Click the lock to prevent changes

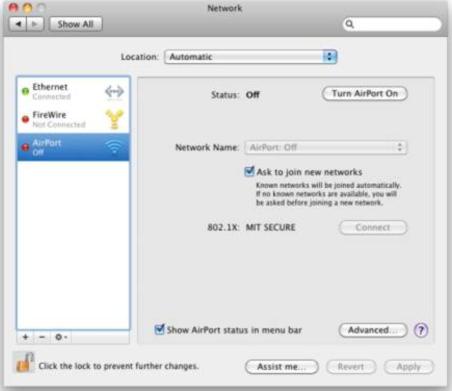[x=24, y=363]
